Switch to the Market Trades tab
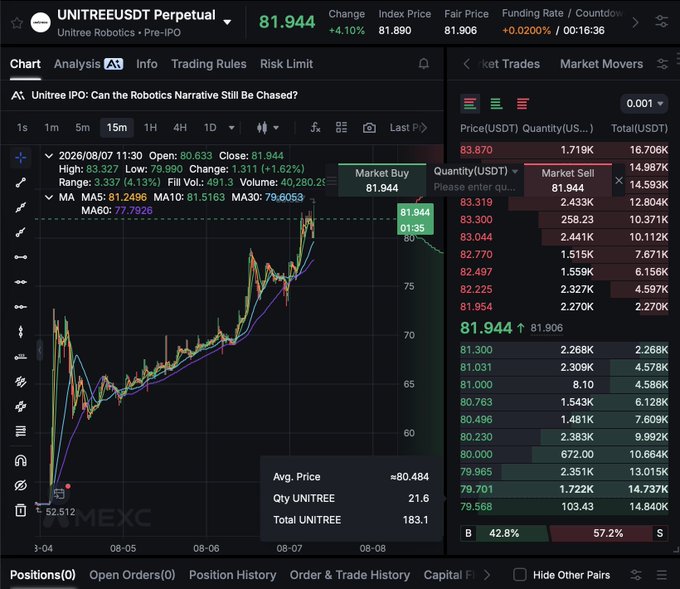 pos(509,64)
